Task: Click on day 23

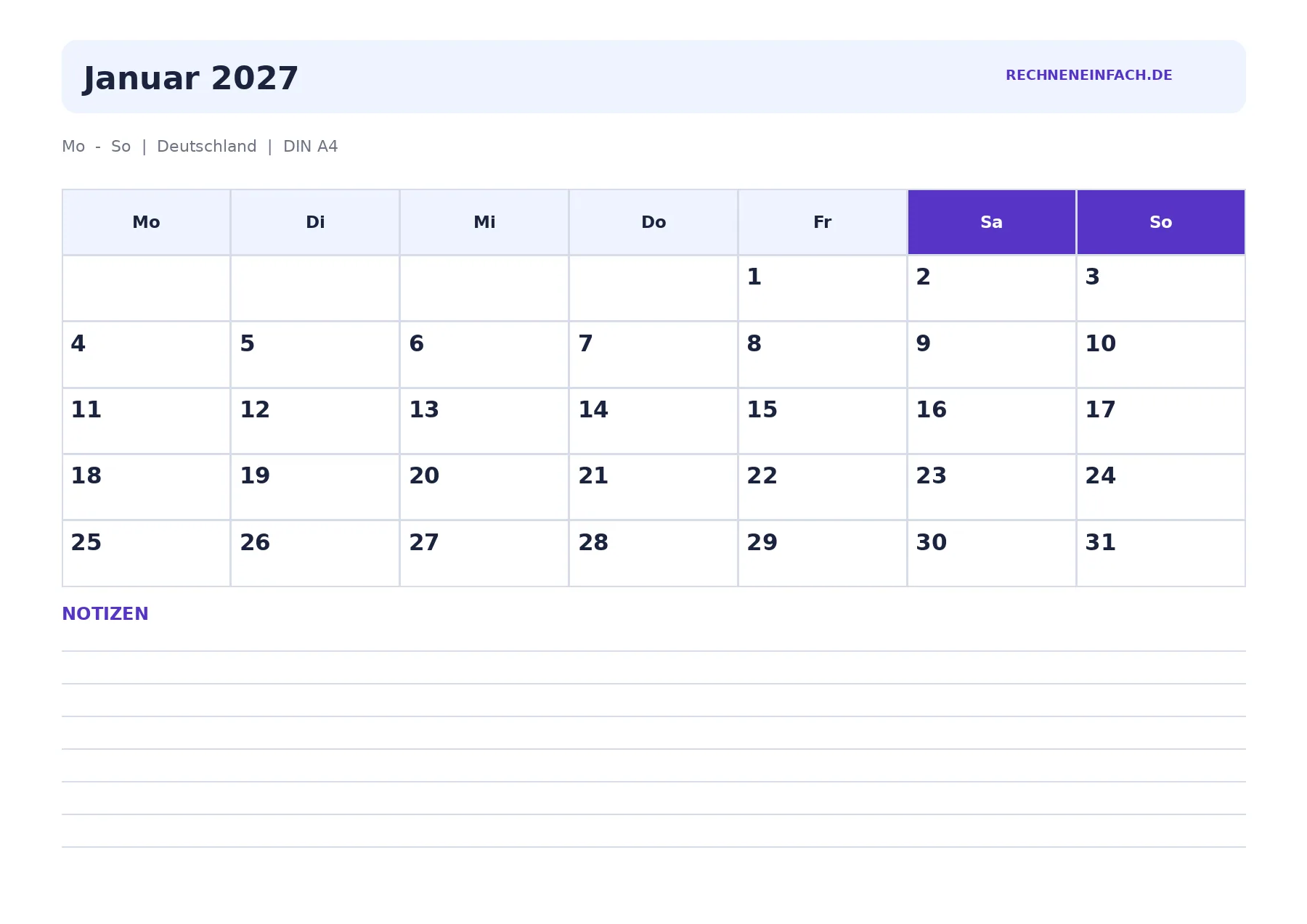Action: [992, 487]
